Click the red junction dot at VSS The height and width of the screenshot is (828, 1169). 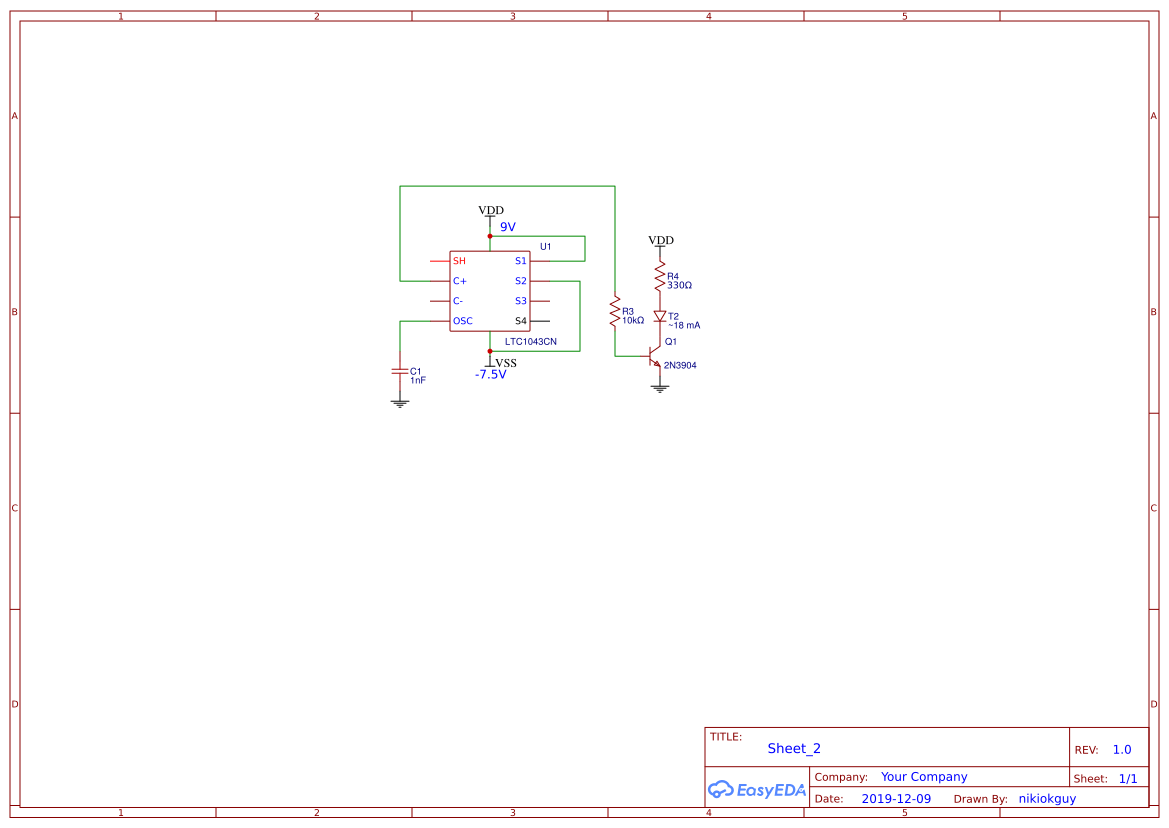(x=490, y=351)
